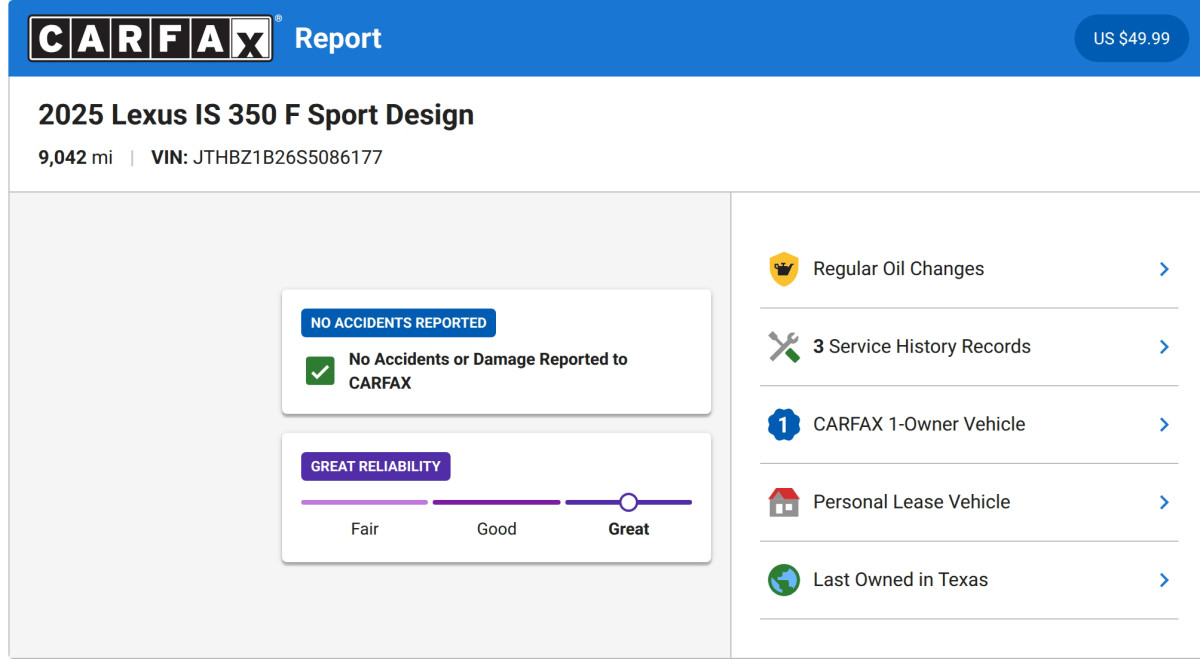Expand CARFAX 1-Owner Vehicle chevron
1200x659 pixels.
click(1164, 425)
